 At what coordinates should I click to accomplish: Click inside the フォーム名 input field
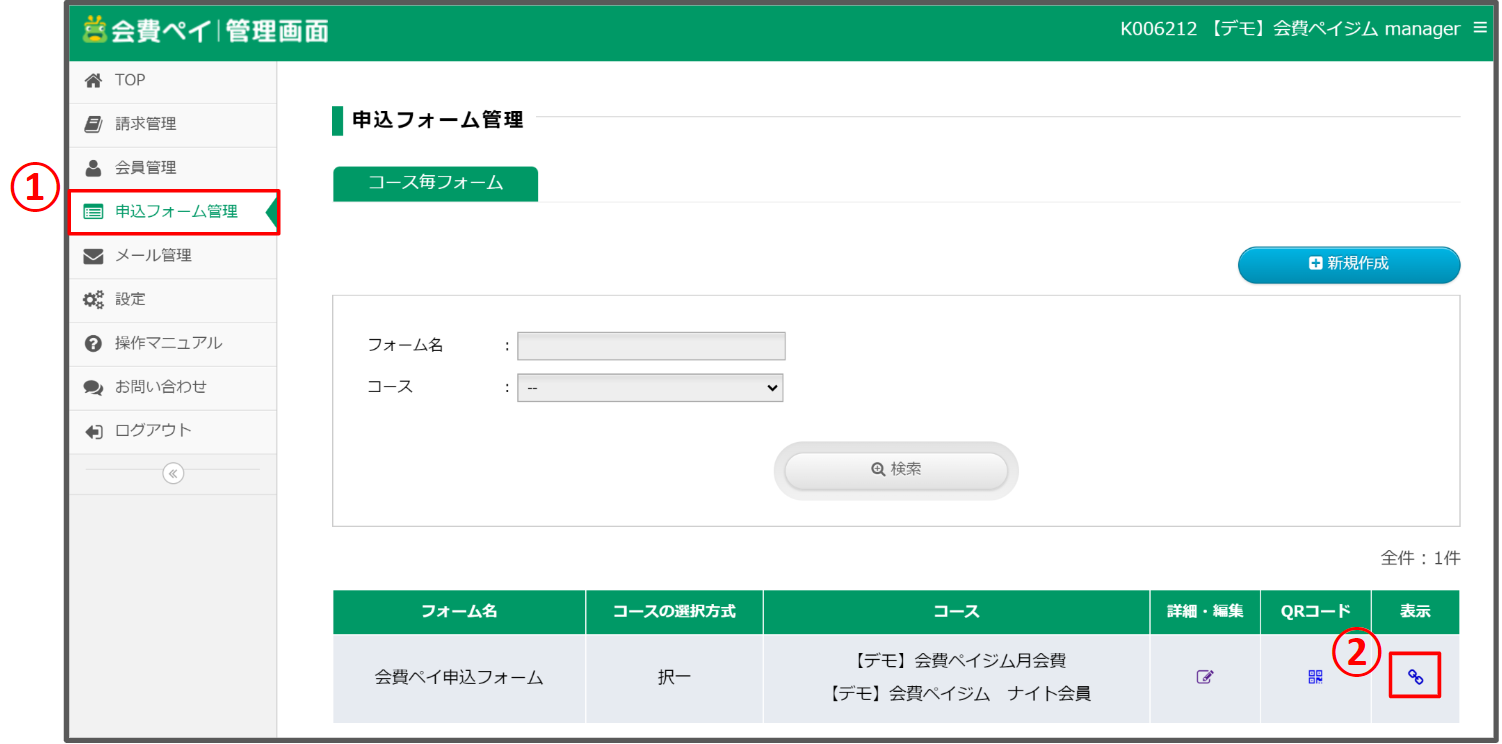(650, 345)
